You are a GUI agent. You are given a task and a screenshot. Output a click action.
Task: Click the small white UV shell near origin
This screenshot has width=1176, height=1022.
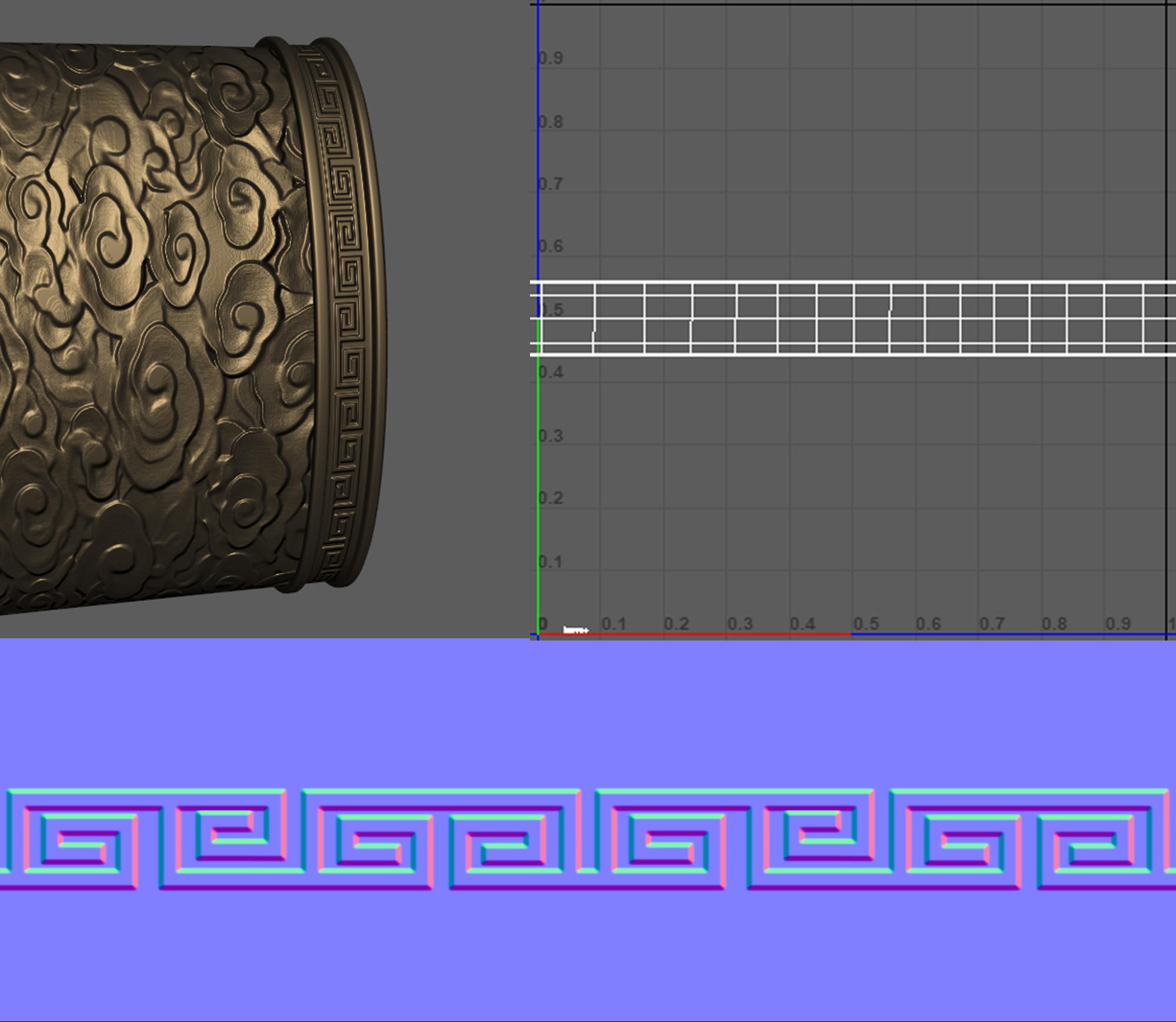tap(575, 630)
